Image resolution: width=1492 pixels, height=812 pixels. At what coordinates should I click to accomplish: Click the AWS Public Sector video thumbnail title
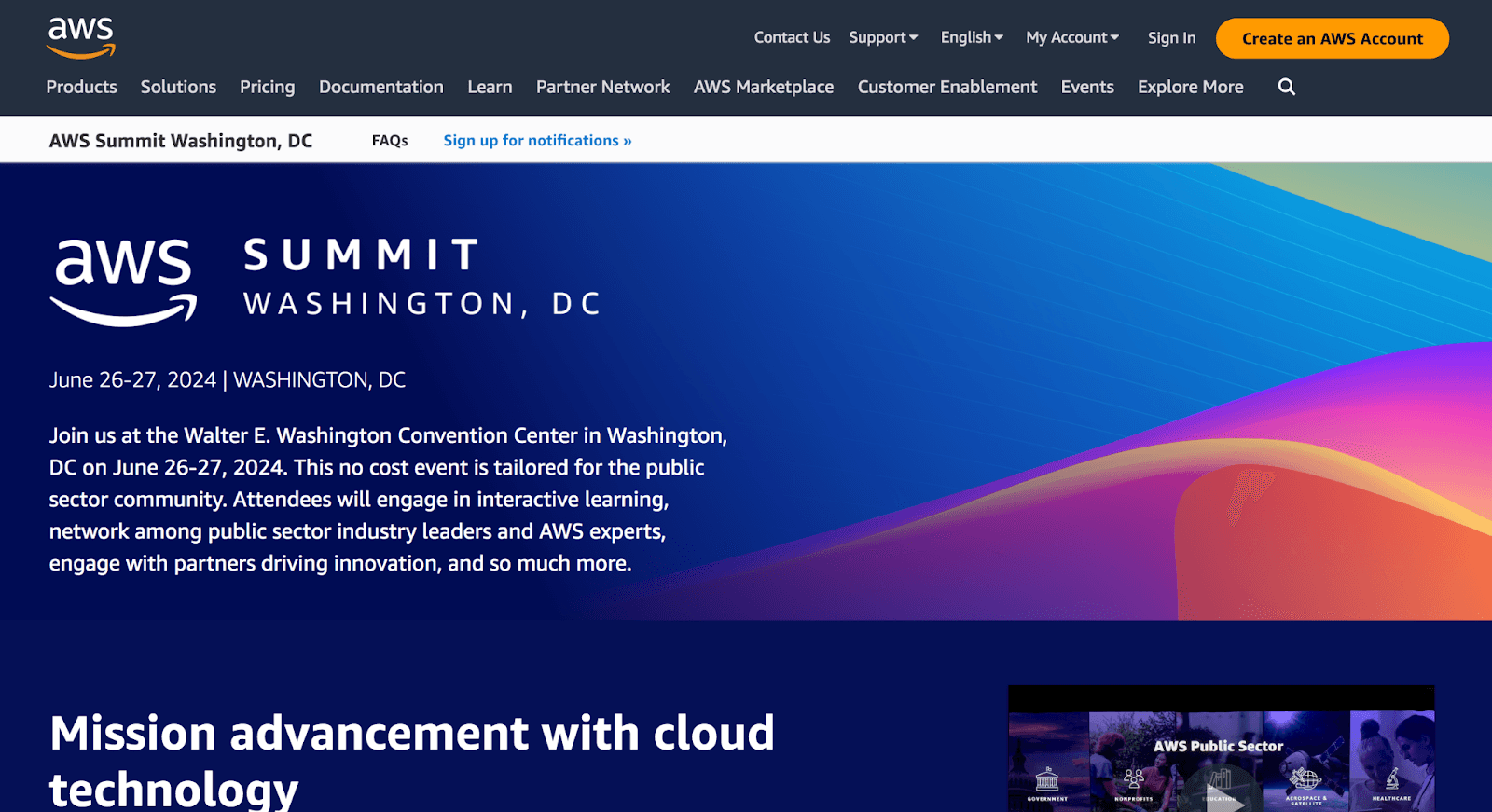click(1218, 746)
